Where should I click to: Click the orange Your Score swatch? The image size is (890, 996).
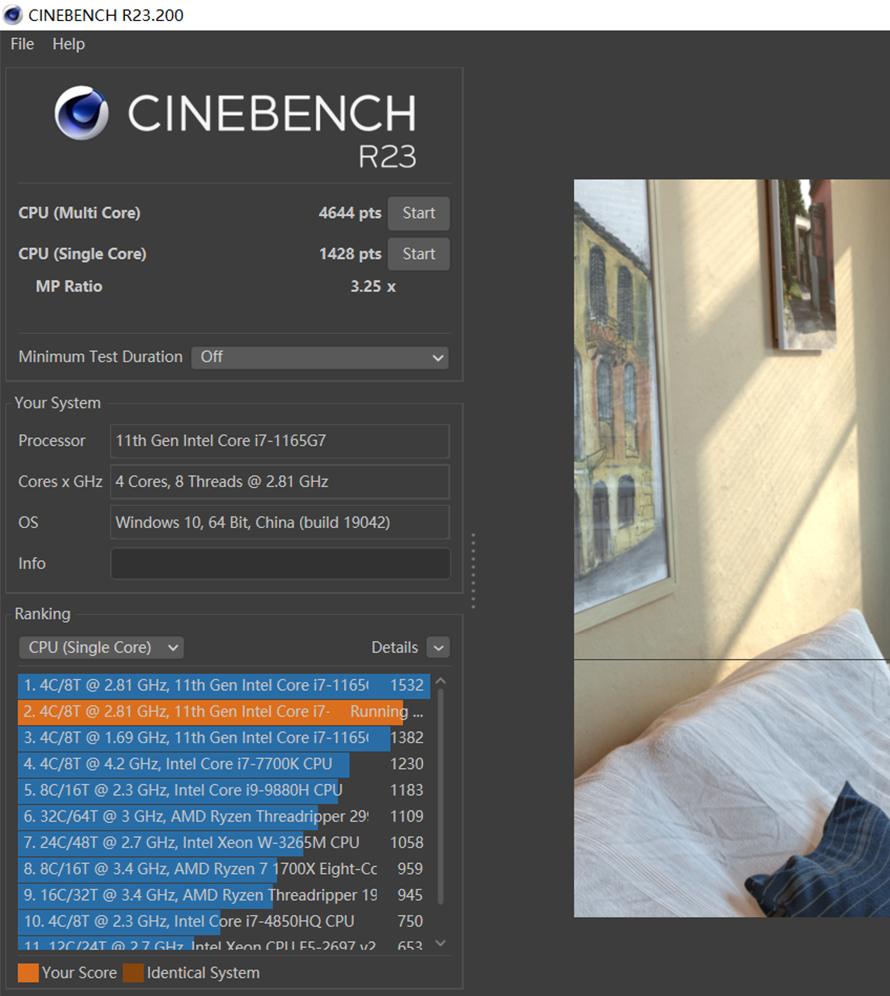[x=28, y=973]
